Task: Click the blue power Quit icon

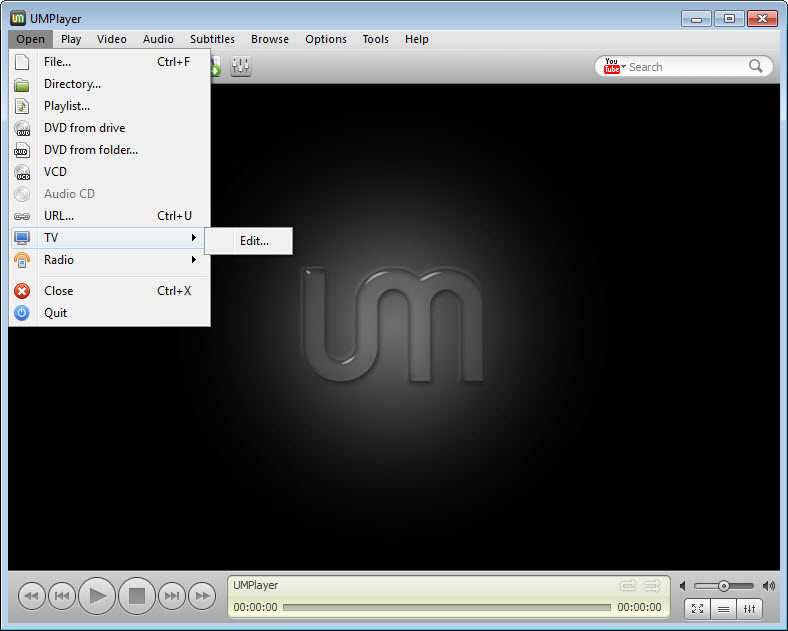Action: click(22, 313)
